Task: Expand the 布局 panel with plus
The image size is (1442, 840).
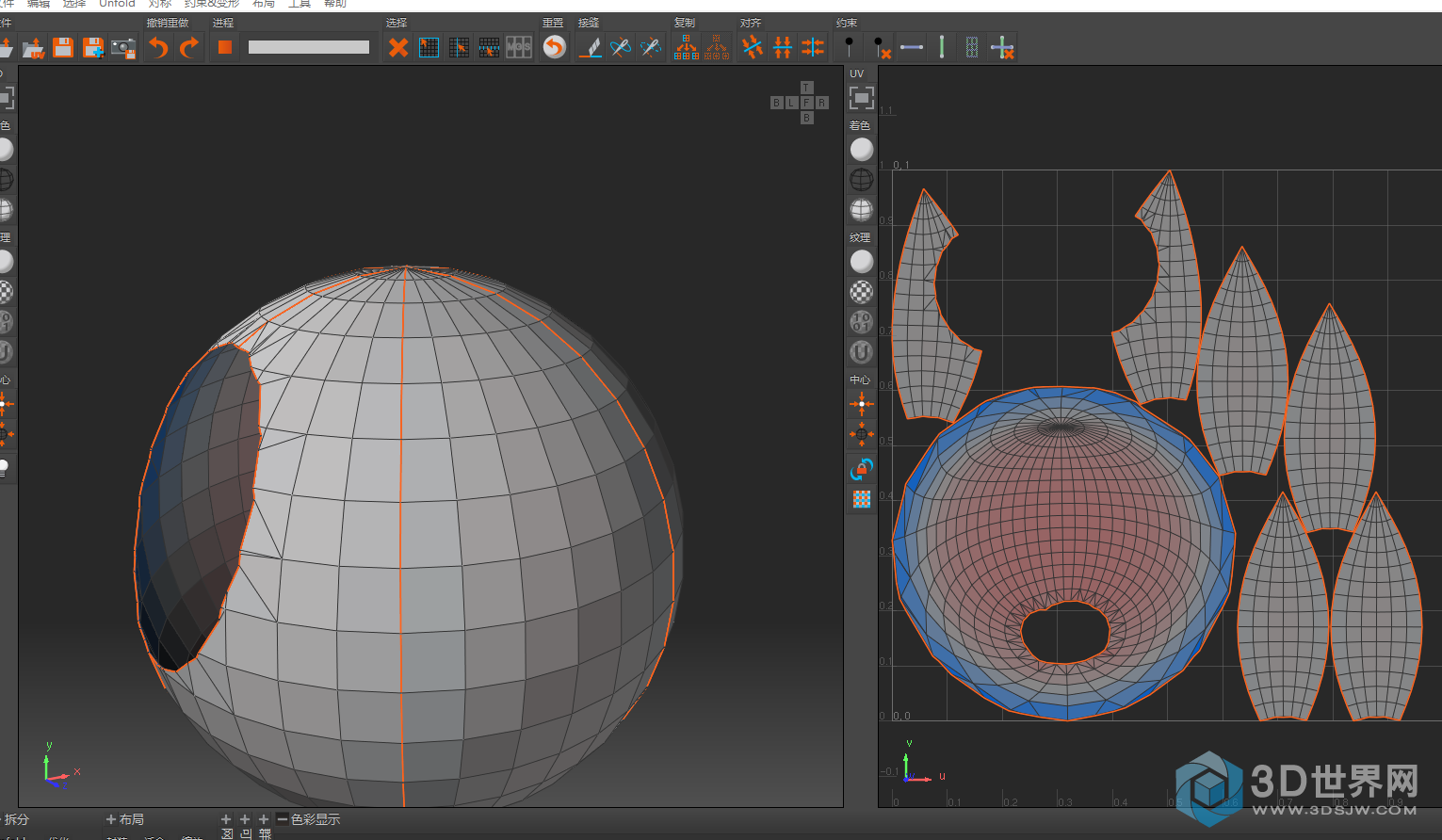Action: pos(111,819)
